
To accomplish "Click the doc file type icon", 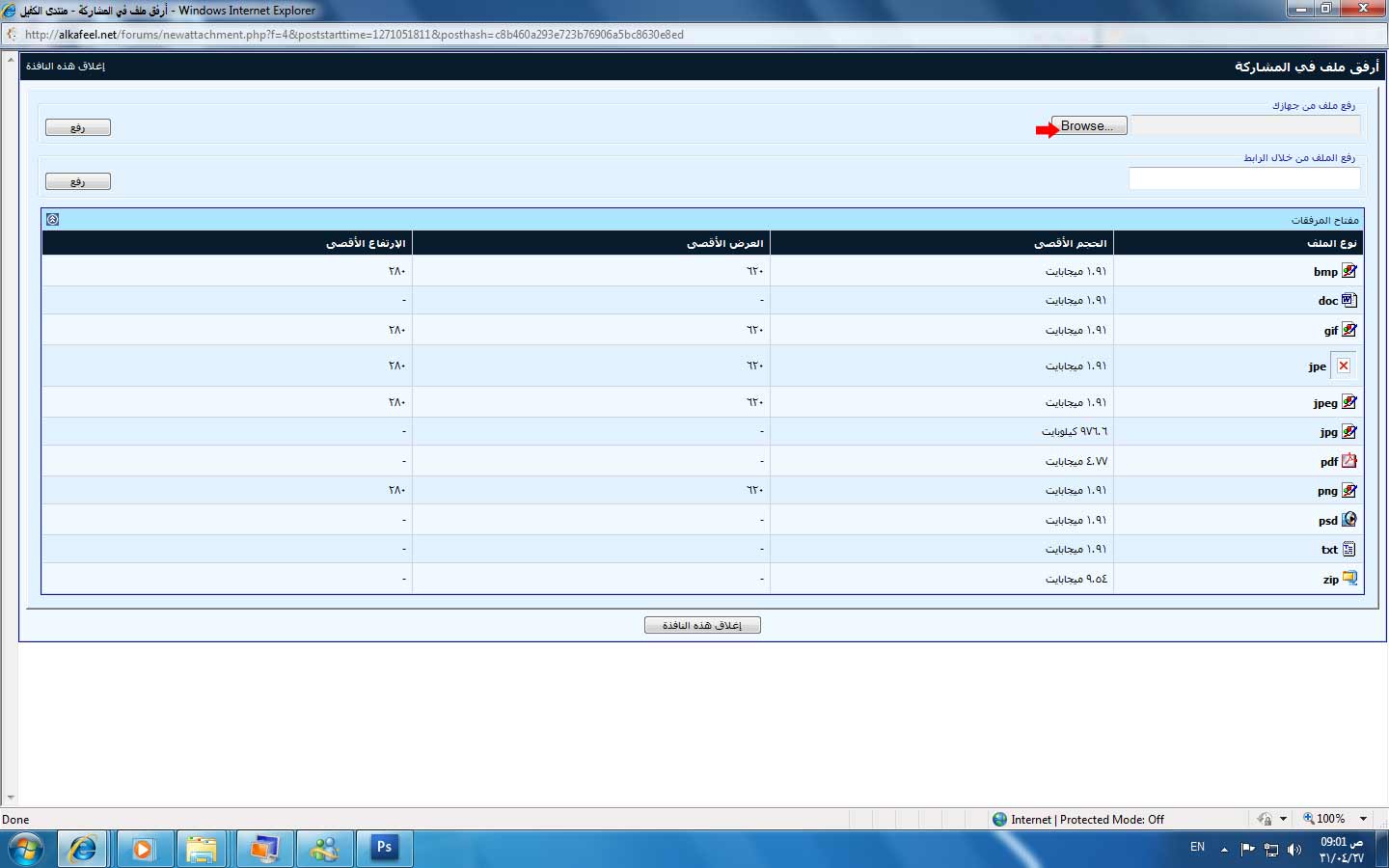I will (x=1348, y=301).
